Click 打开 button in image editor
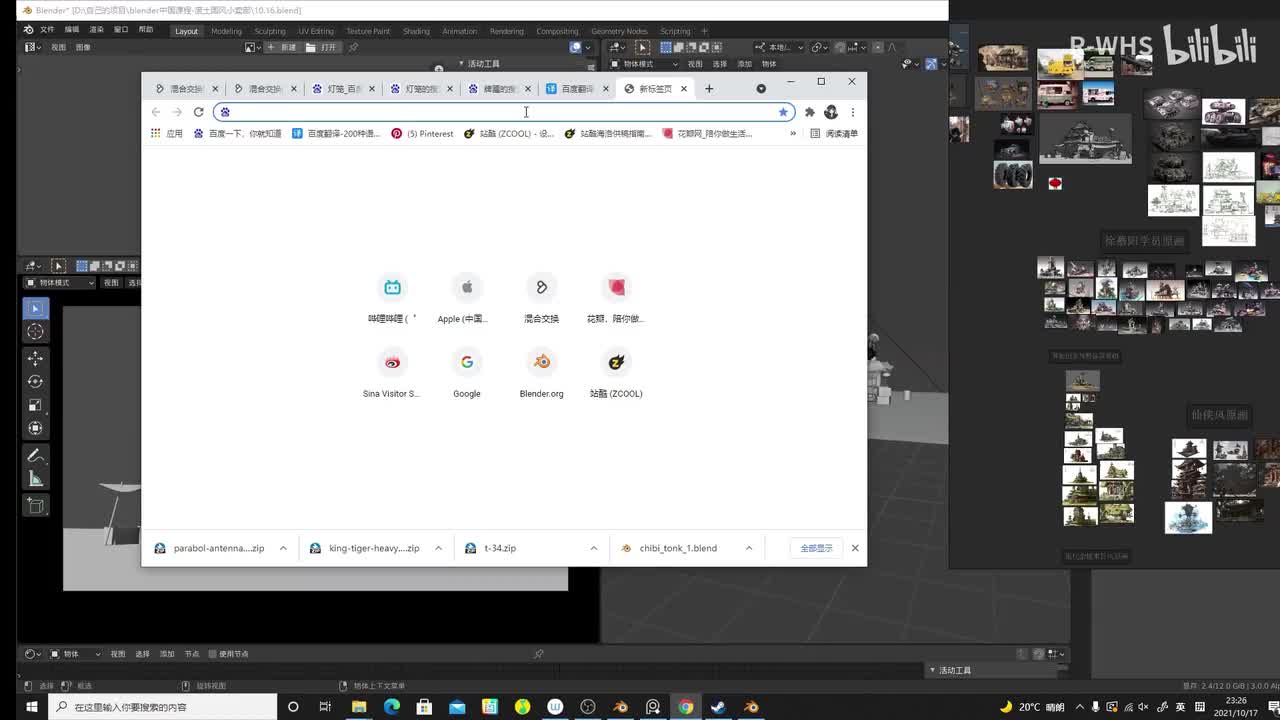The width and height of the screenshot is (1280, 720). [x=322, y=47]
